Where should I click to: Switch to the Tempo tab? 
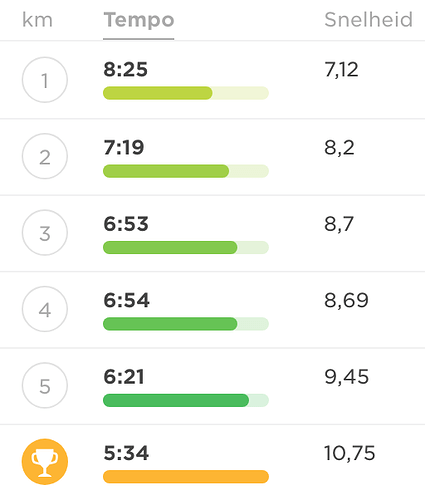pos(139,20)
